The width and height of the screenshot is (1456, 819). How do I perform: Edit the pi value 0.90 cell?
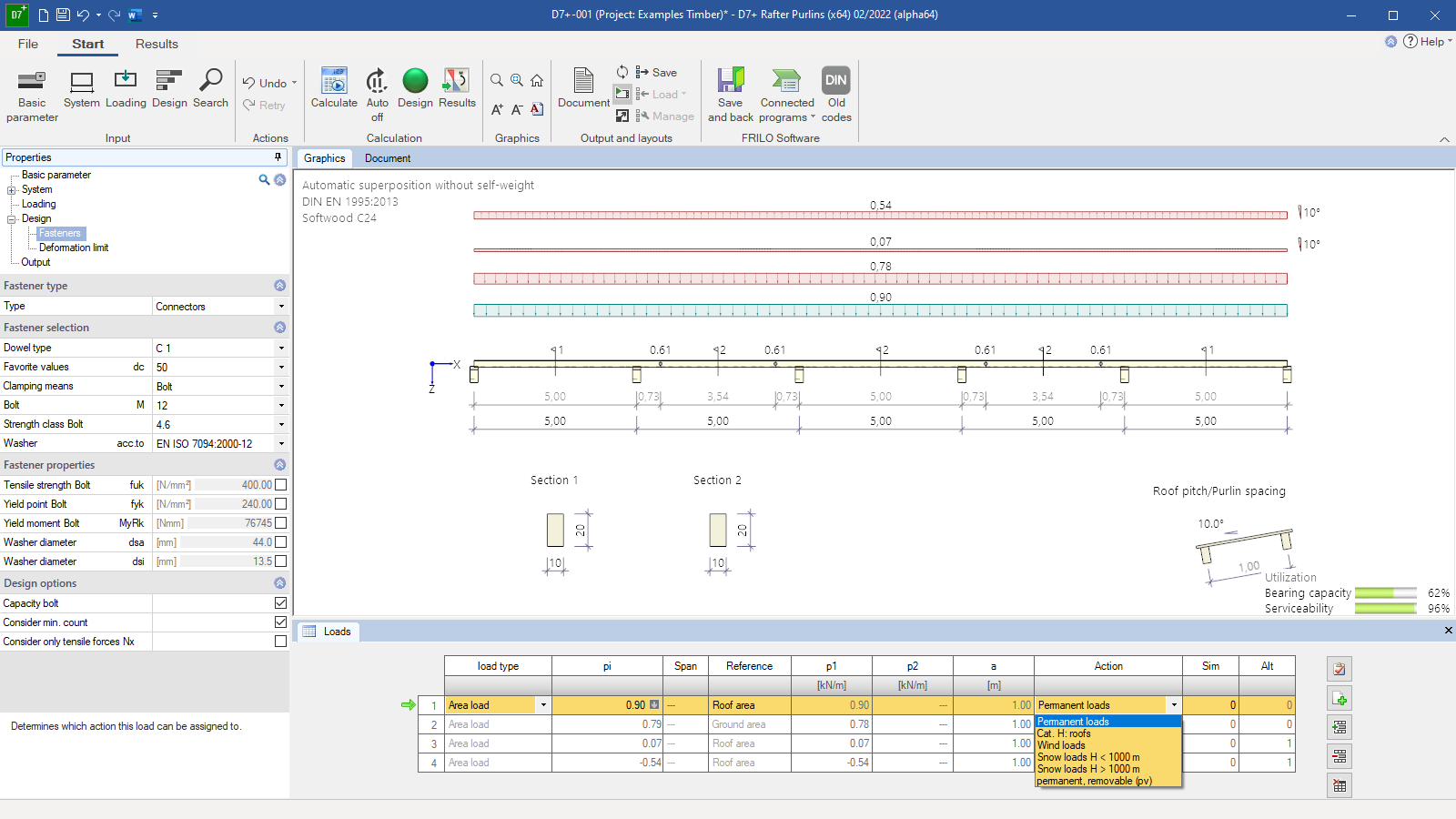pyautogui.click(x=607, y=705)
